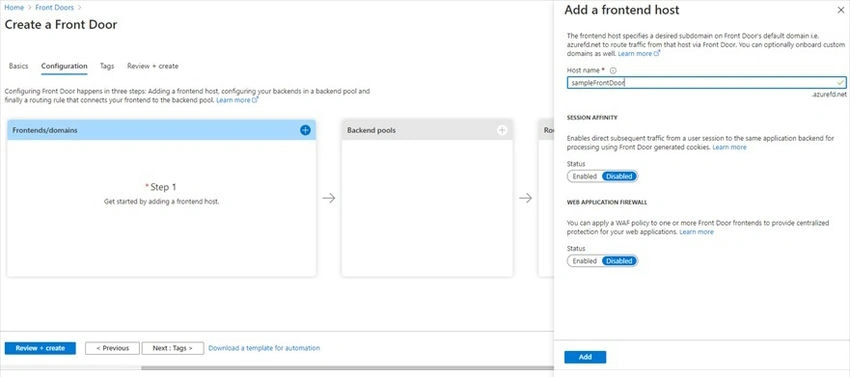Image resolution: width=850 pixels, height=377 pixels.
Task: Click the Front Doors breadcrumb link
Action: (x=54, y=8)
